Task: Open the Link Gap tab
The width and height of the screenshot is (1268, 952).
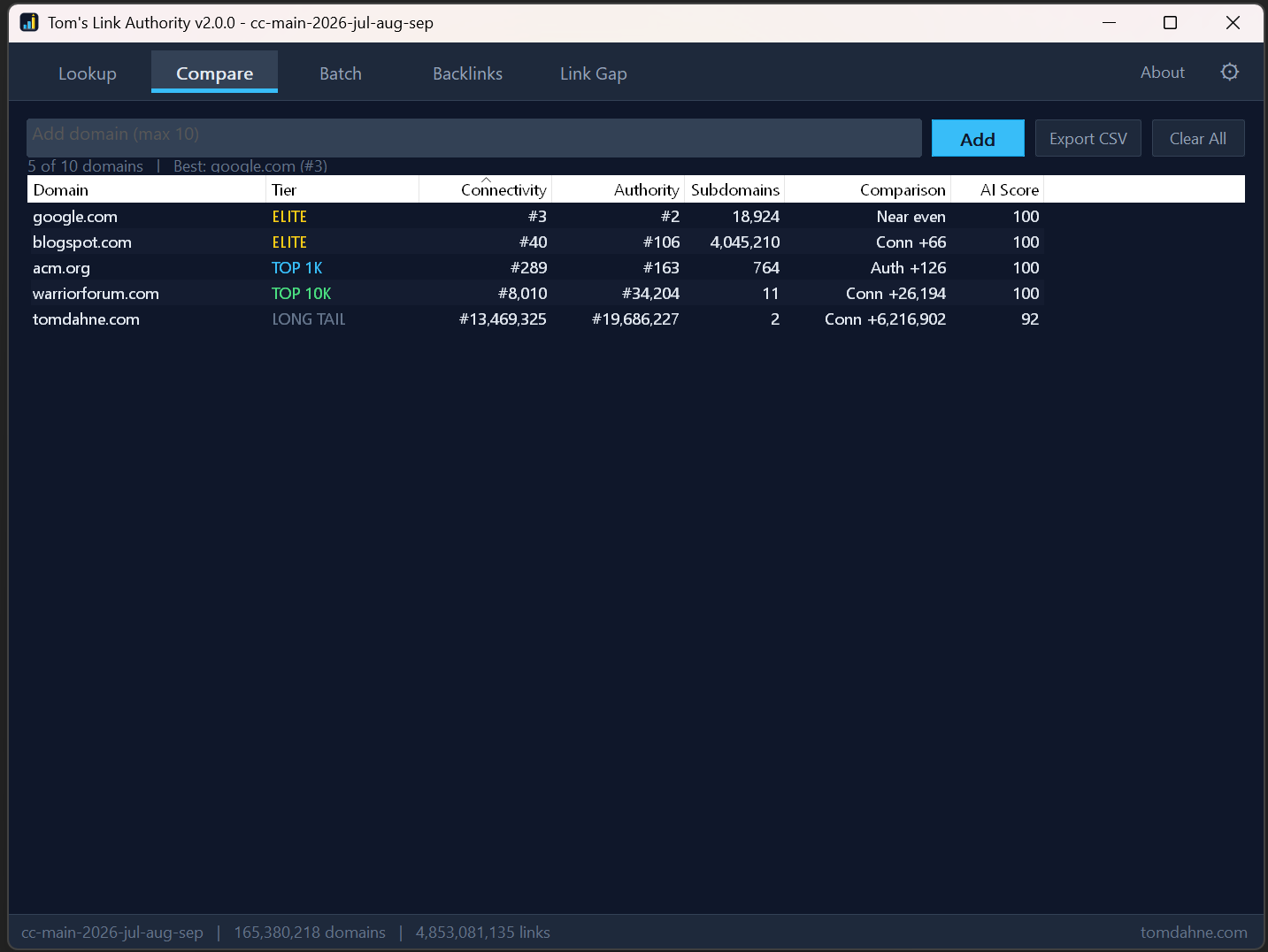Action: tap(594, 73)
